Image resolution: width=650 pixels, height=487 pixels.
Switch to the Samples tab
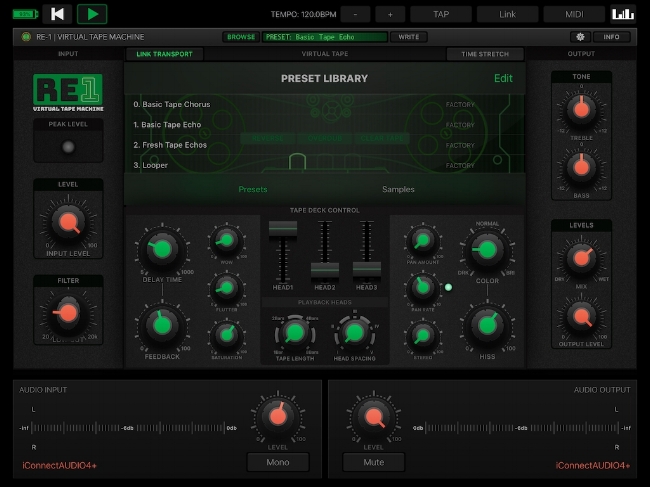[398, 189]
